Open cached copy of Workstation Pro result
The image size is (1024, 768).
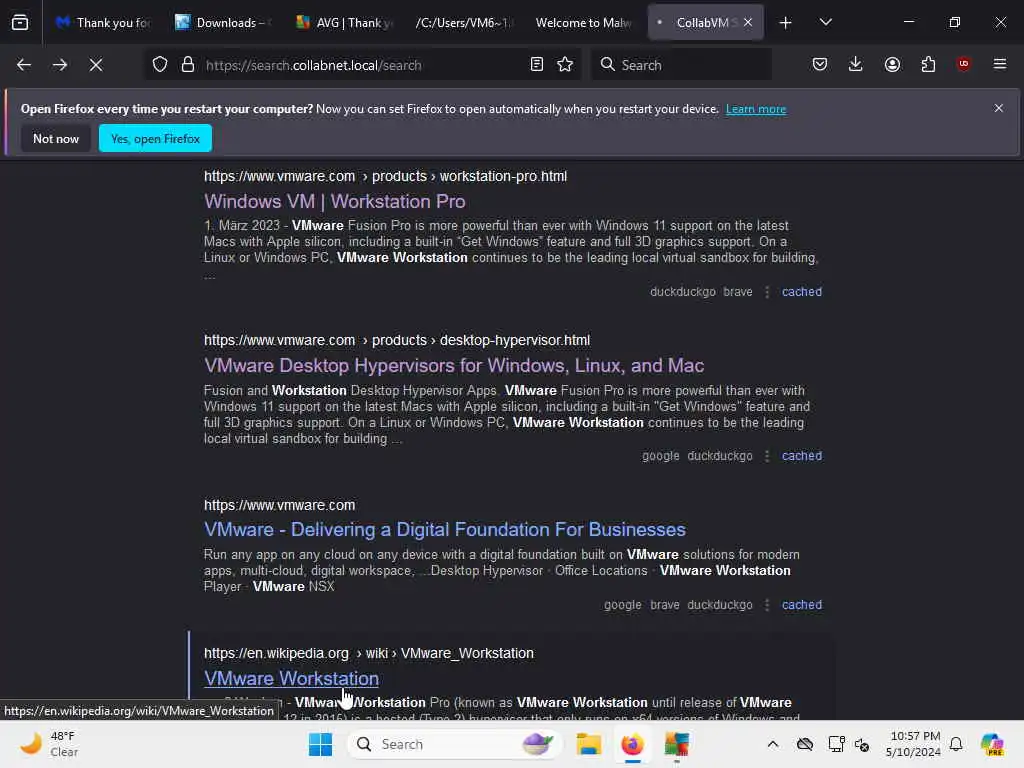(x=802, y=292)
